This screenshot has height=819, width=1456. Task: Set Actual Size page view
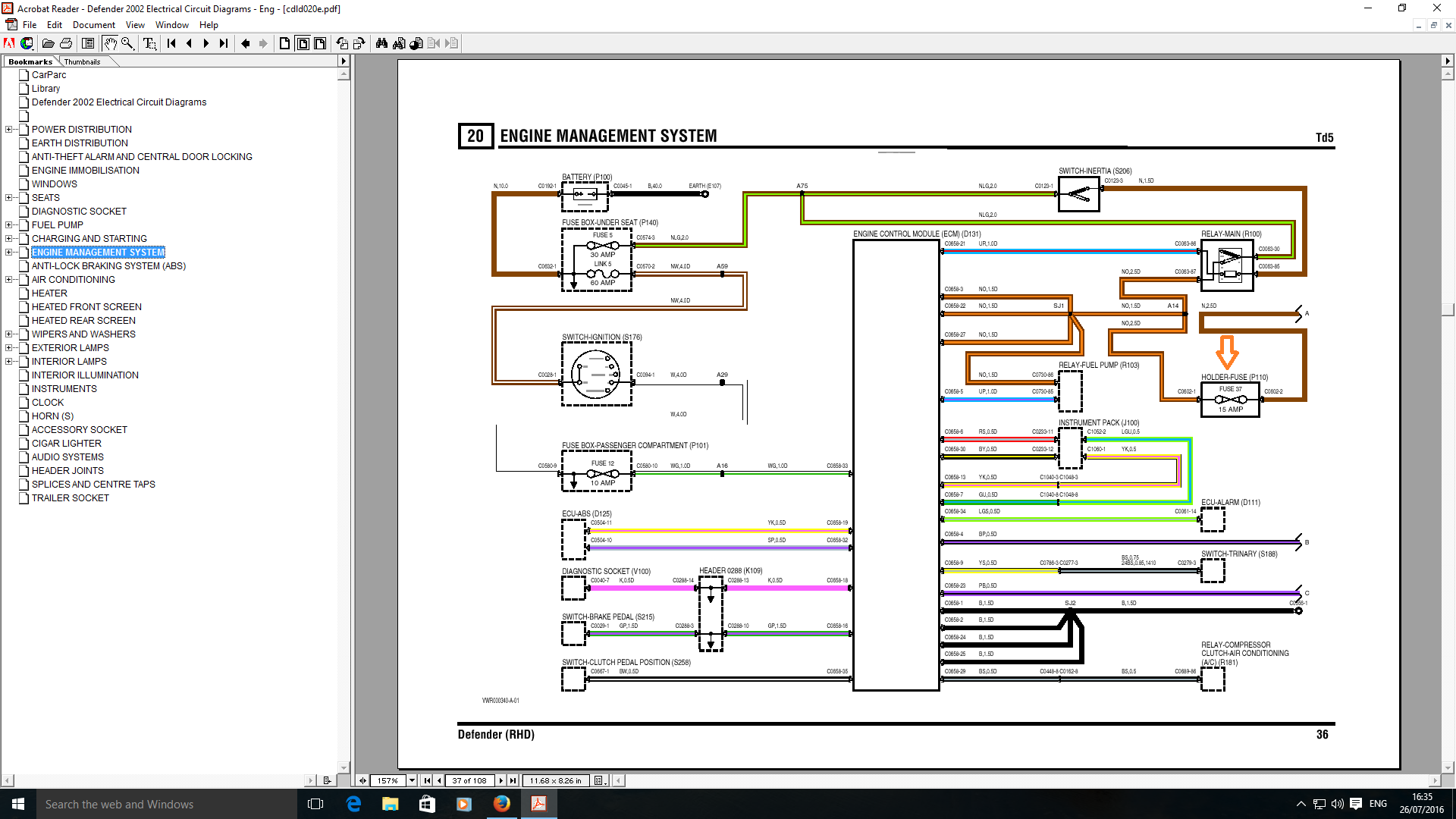tap(285, 43)
